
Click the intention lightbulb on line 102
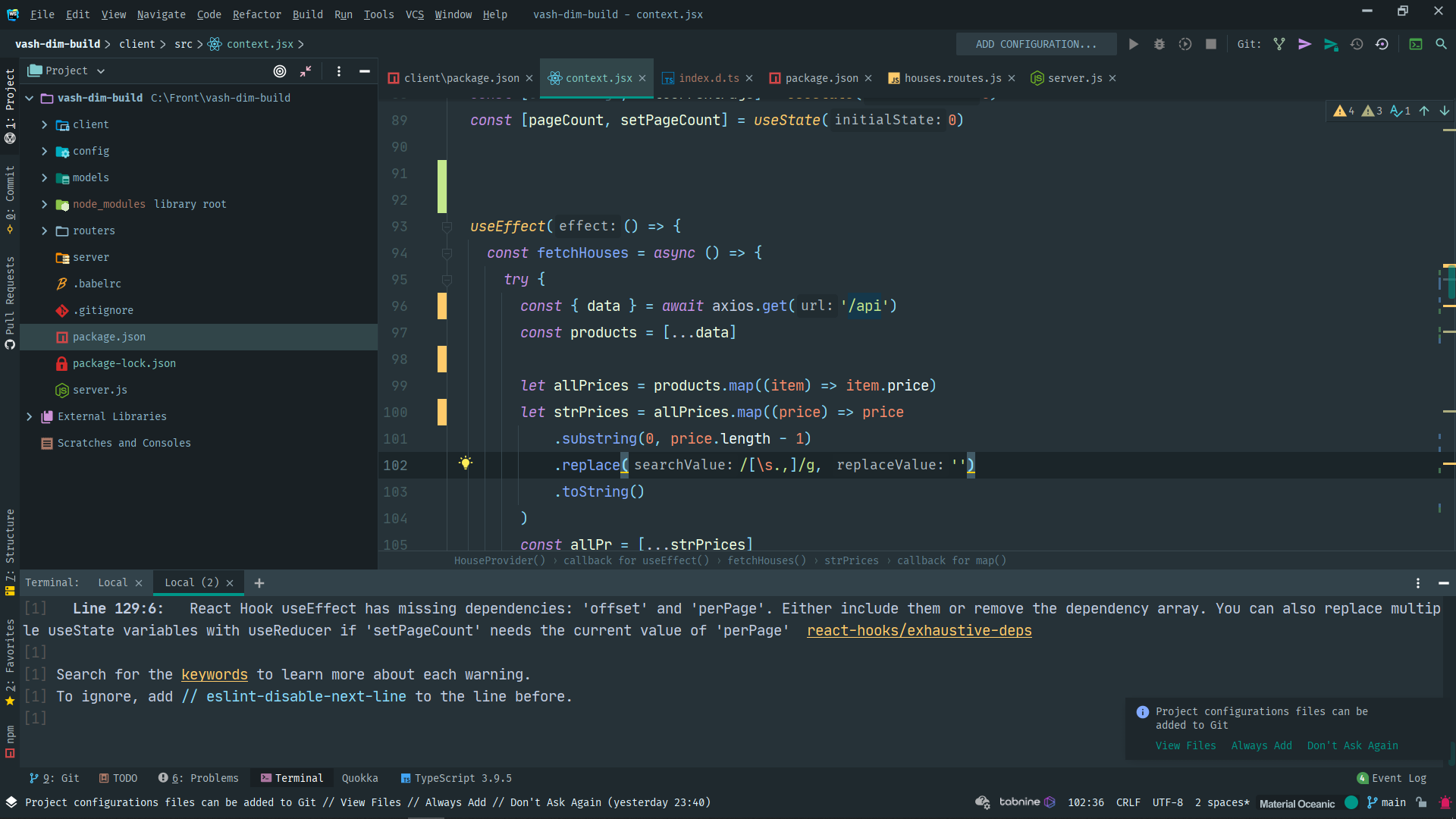click(x=466, y=463)
